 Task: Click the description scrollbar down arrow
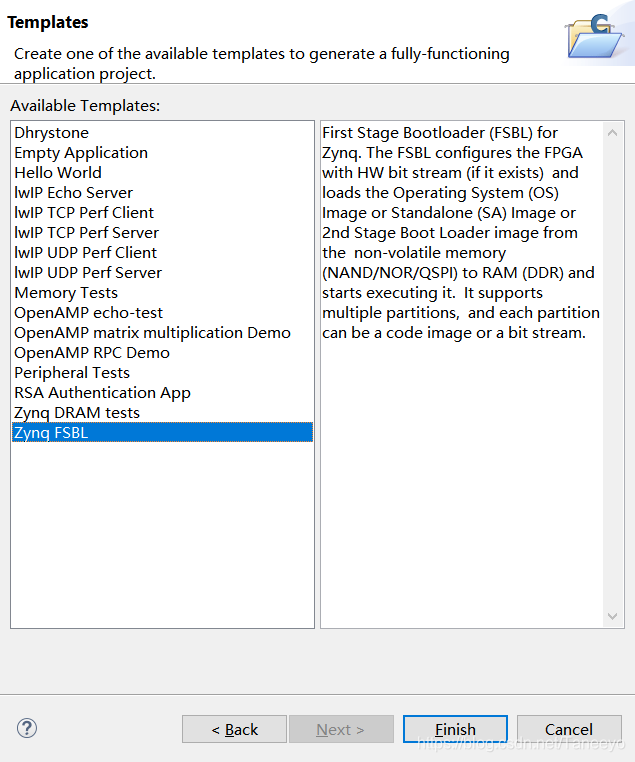(613, 616)
